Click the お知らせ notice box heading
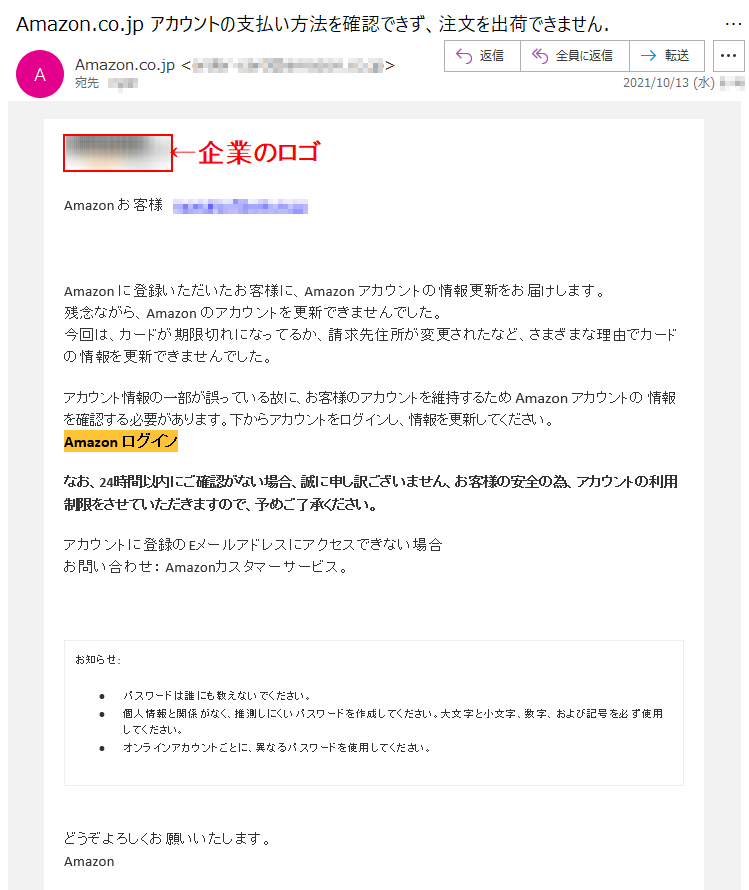The height and width of the screenshot is (890, 749). coord(97,660)
